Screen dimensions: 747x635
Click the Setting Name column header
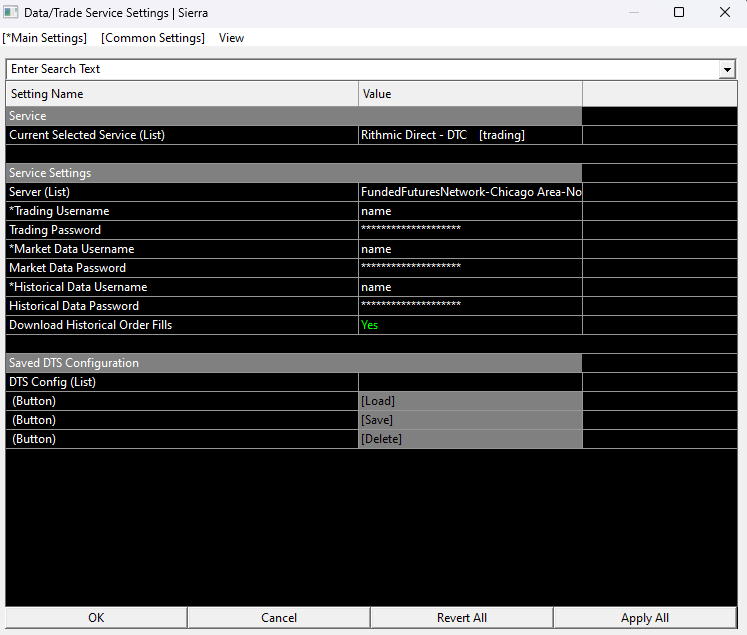tap(182, 94)
